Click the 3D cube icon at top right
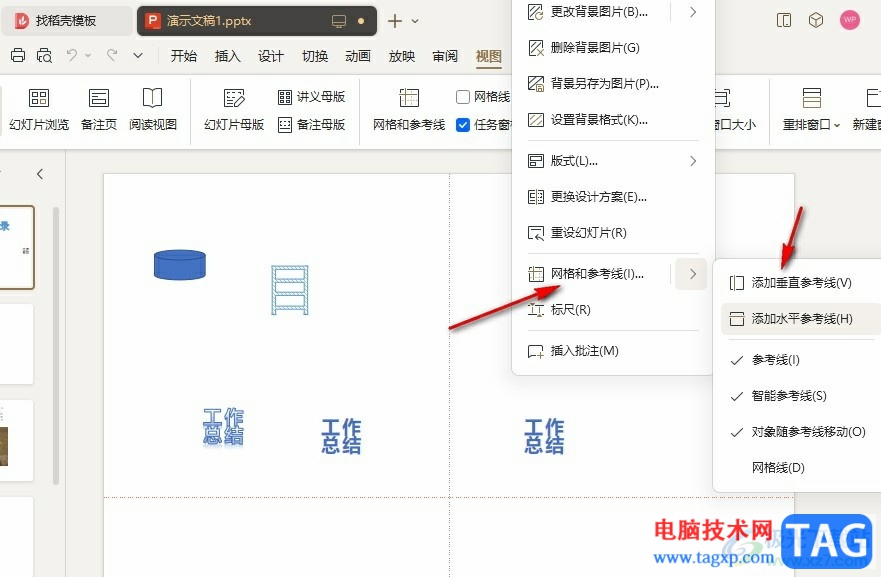This screenshot has width=881, height=577. point(816,20)
